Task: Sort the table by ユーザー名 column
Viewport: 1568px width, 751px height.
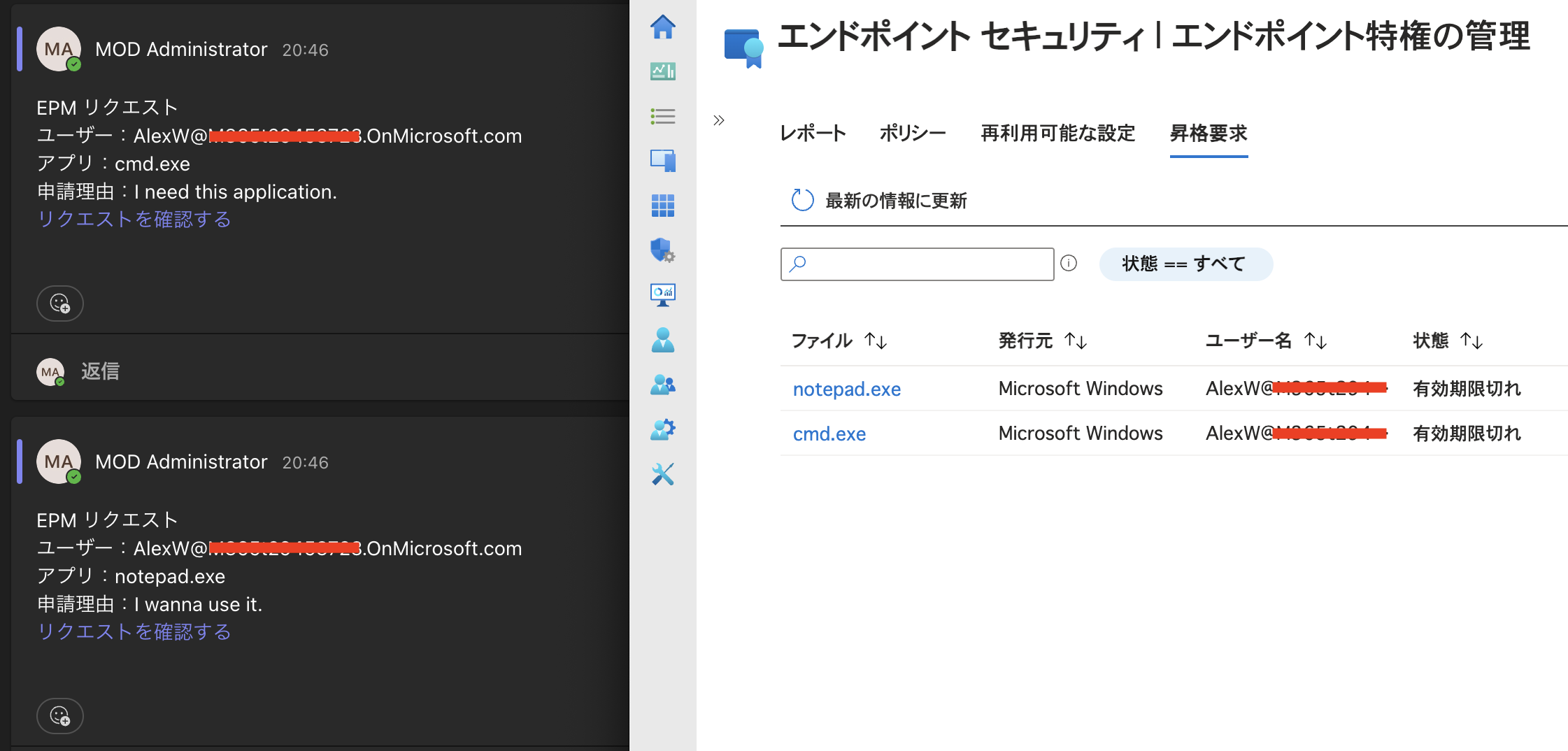Action: coord(1266,341)
